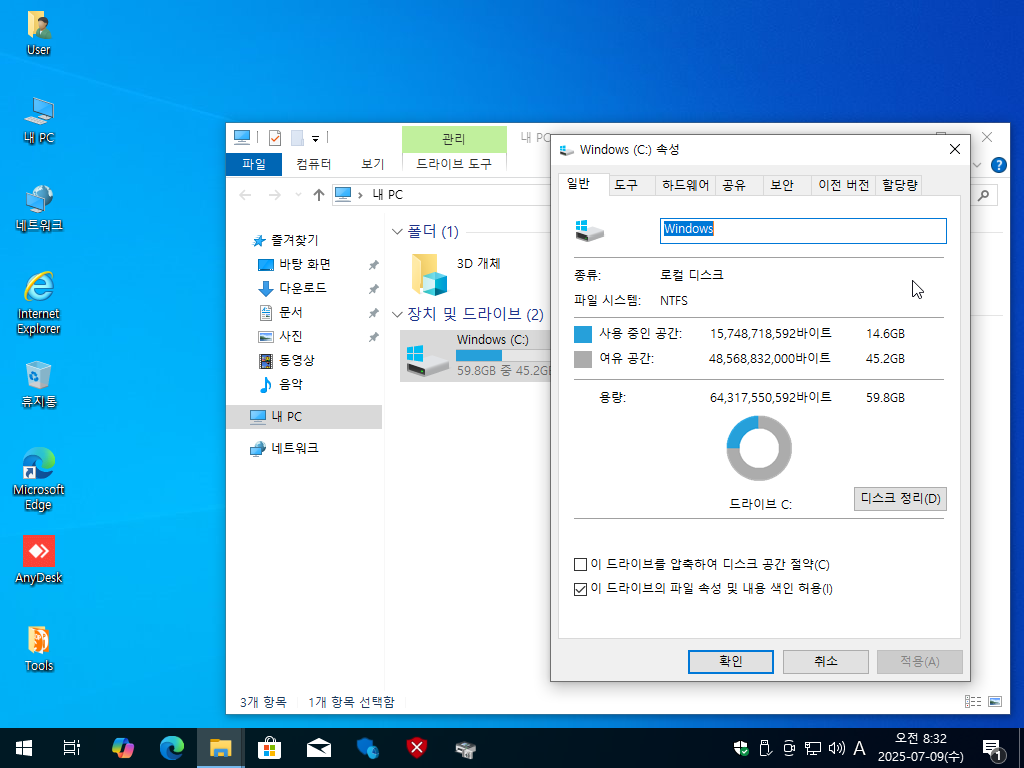Launch Internet Explorer from the desktop
1024x768 pixels.
tap(39, 302)
